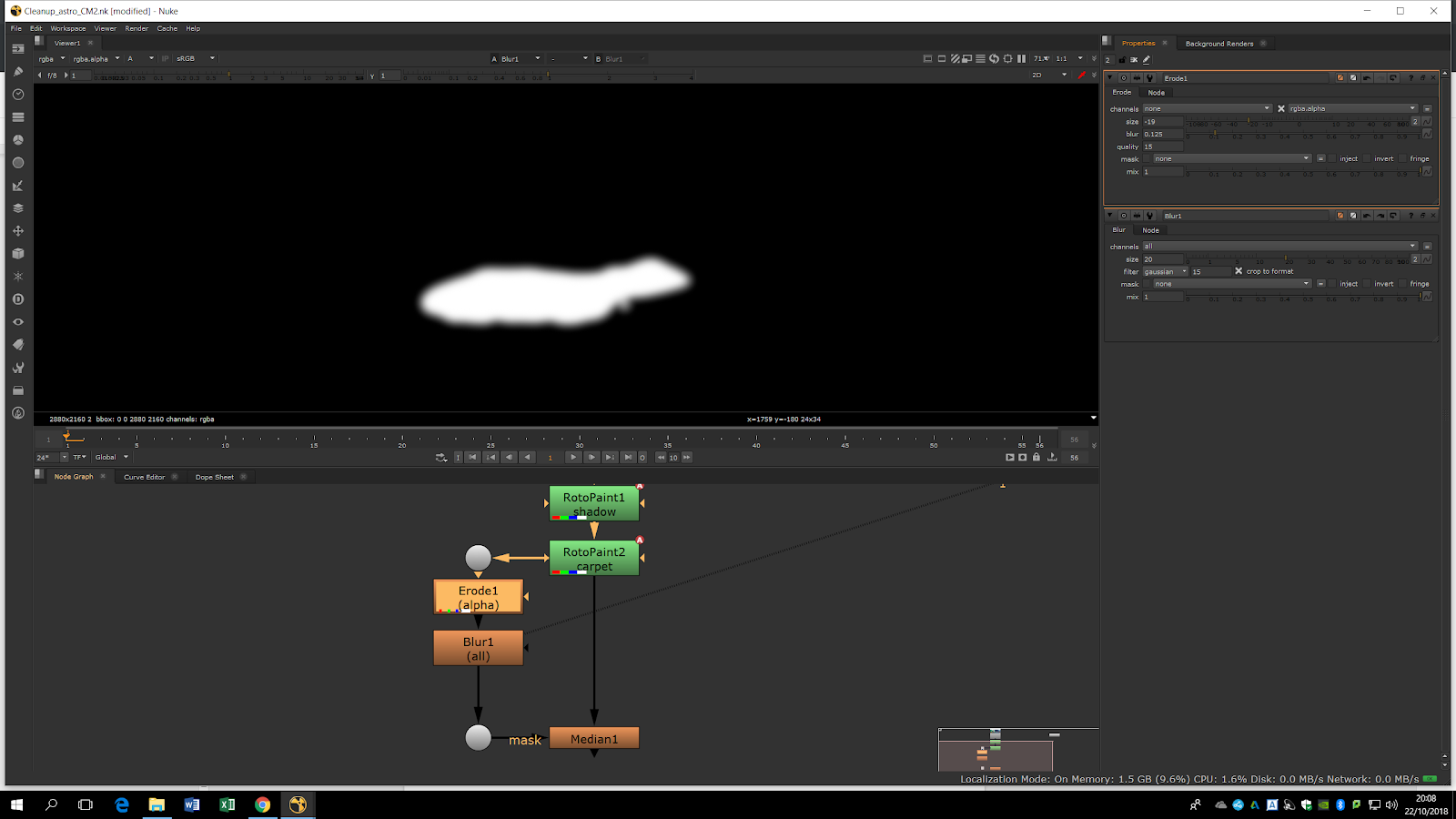Enable the invert checkbox in Erode1
1456x819 pixels.
pyautogui.click(x=1368, y=158)
